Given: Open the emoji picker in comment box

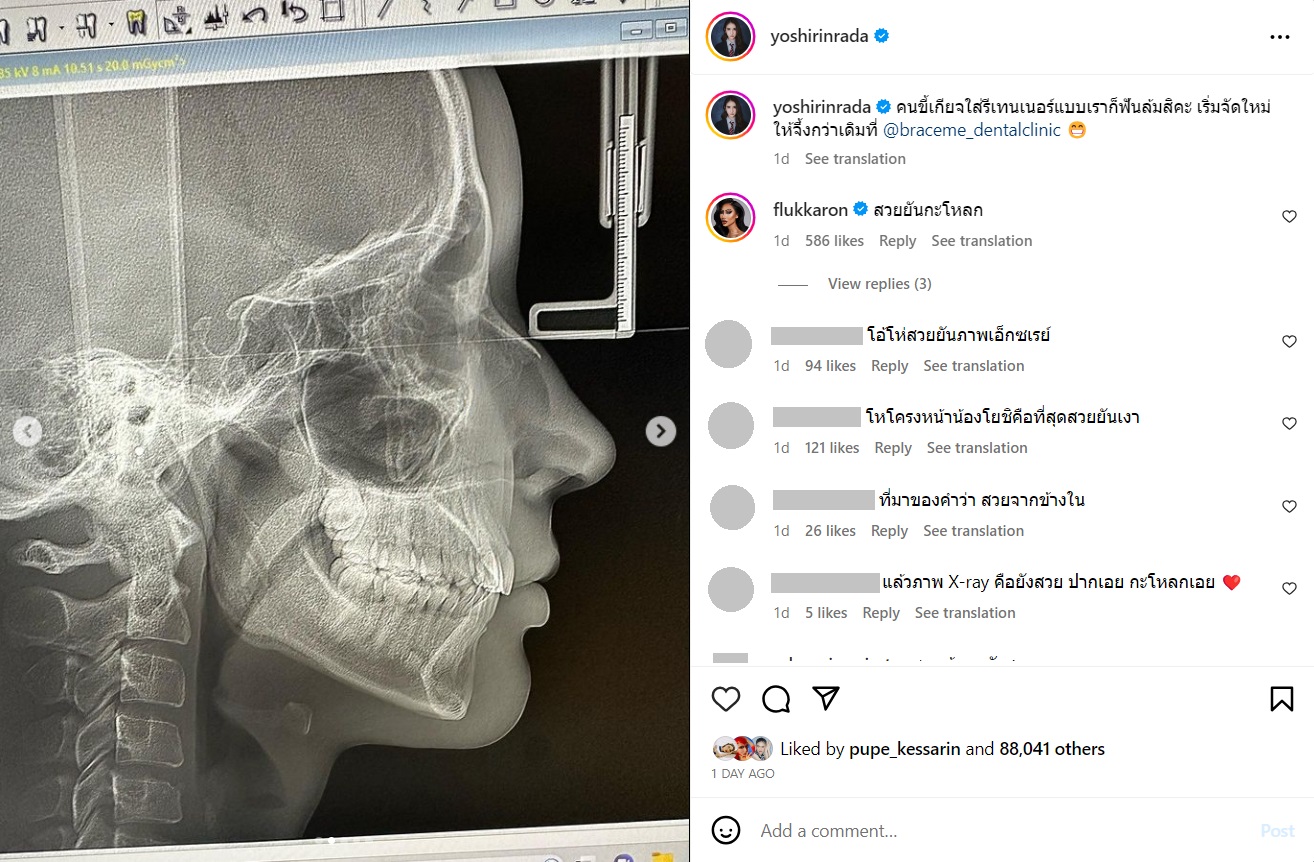Looking at the screenshot, I should [x=726, y=830].
